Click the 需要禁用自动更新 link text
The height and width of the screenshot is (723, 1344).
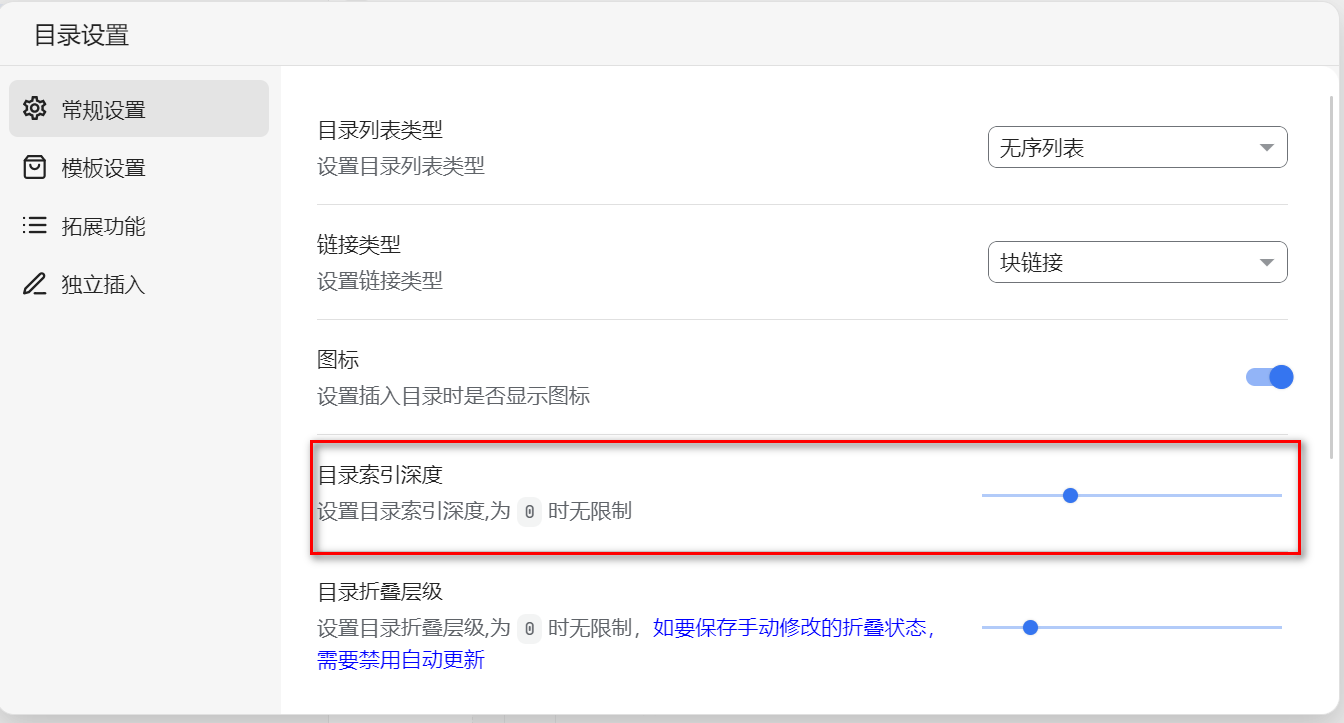pyautogui.click(x=400, y=660)
